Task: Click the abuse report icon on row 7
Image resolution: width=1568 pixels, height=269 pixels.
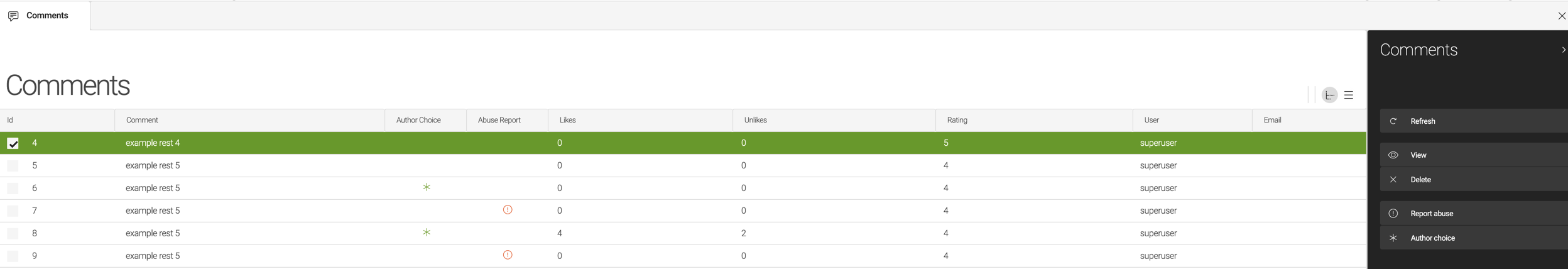Action: (x=508, y=210)
